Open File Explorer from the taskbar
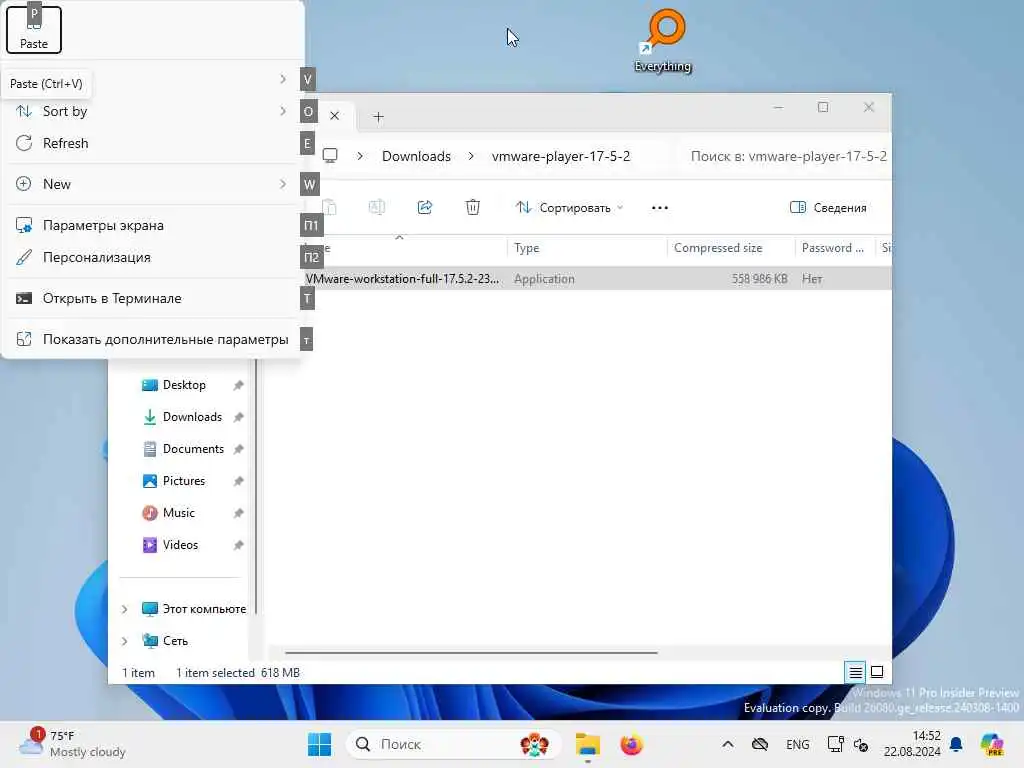Image resolution: width=1024 pixels, height=768 pixels. [588, 744]
